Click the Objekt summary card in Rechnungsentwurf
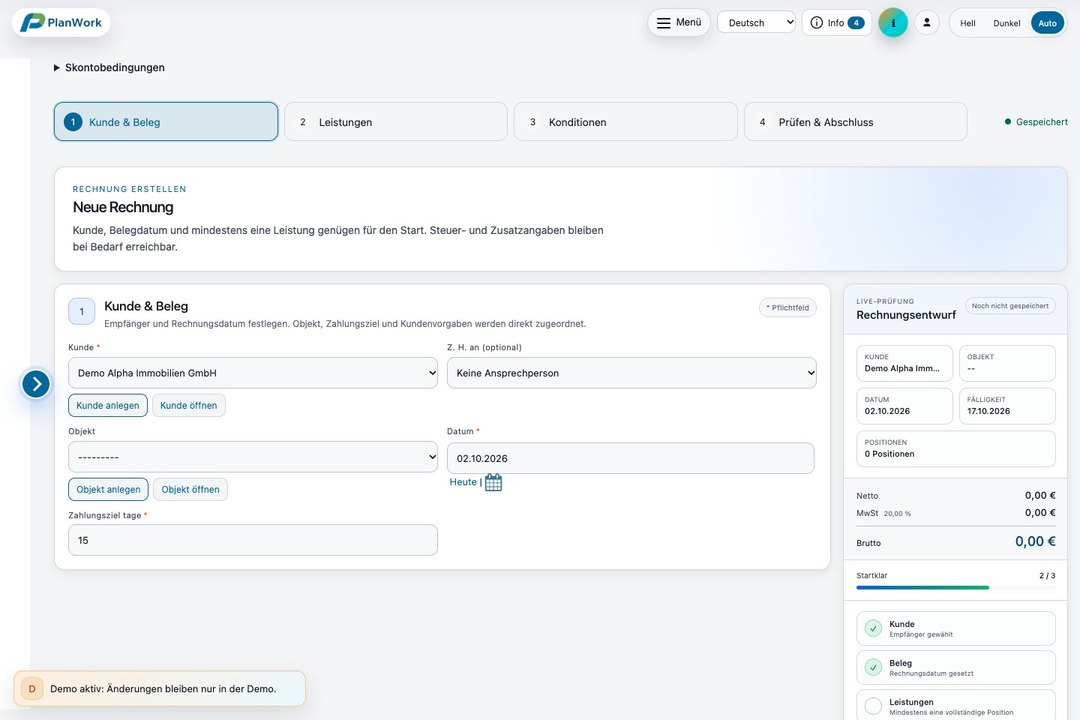The image size is (1080, 720). click(1007, 363)
